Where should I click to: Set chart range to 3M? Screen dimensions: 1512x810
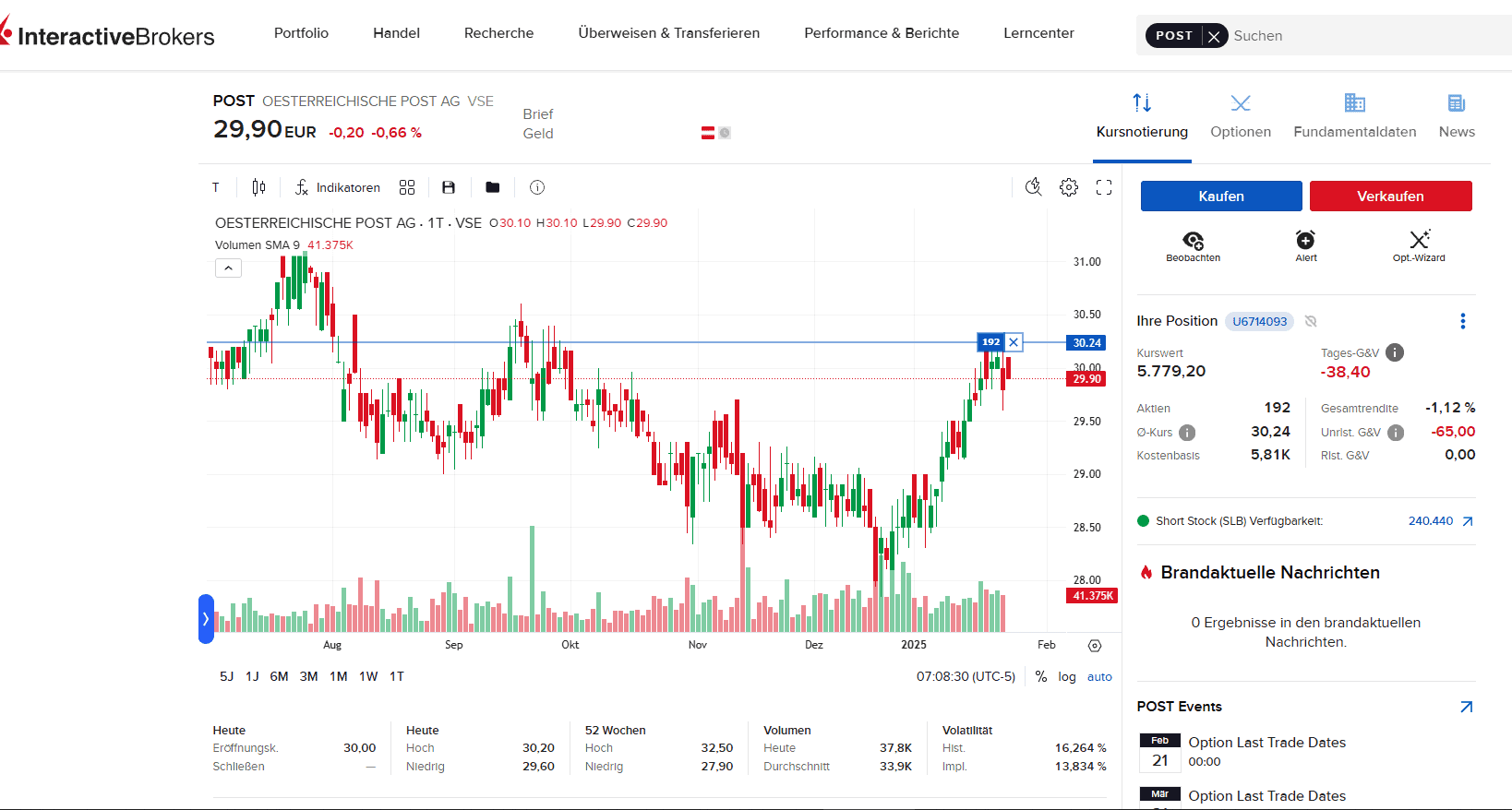coord(309,676)
